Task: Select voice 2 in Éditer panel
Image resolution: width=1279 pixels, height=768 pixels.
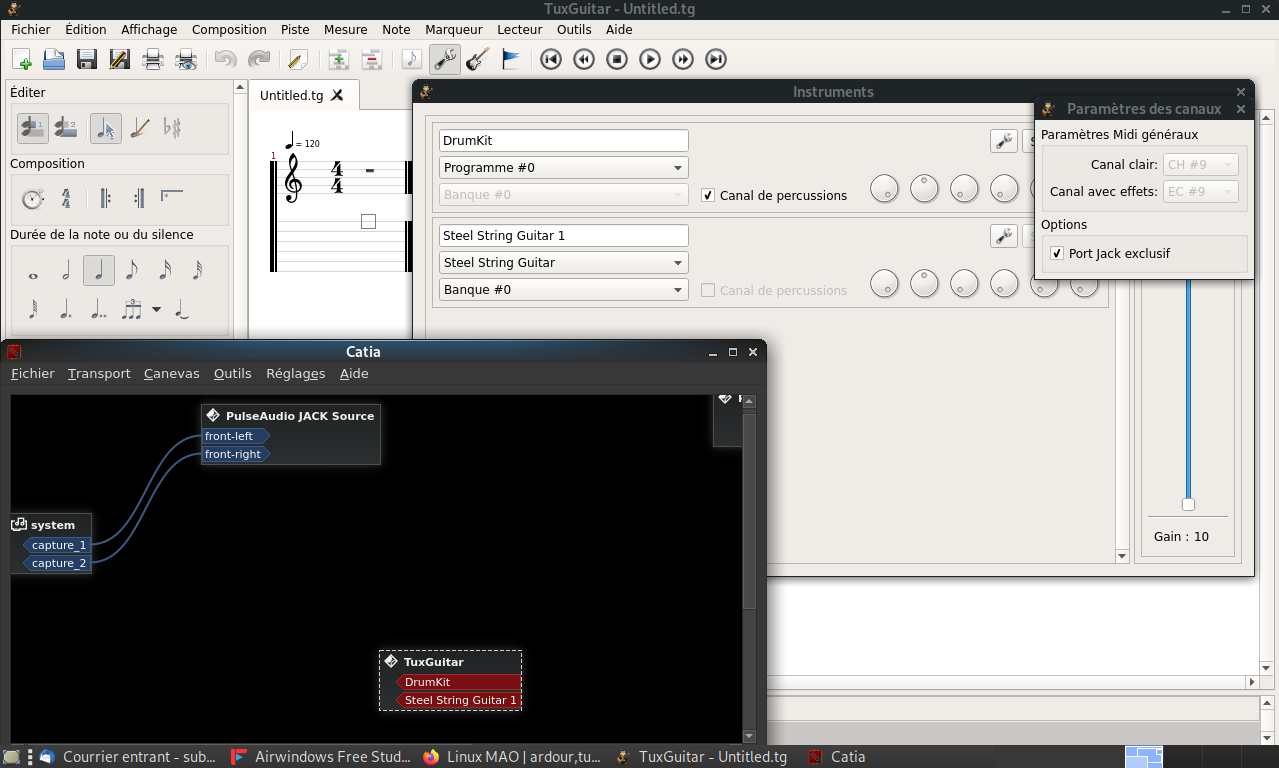Action: [x=66, y=128]
